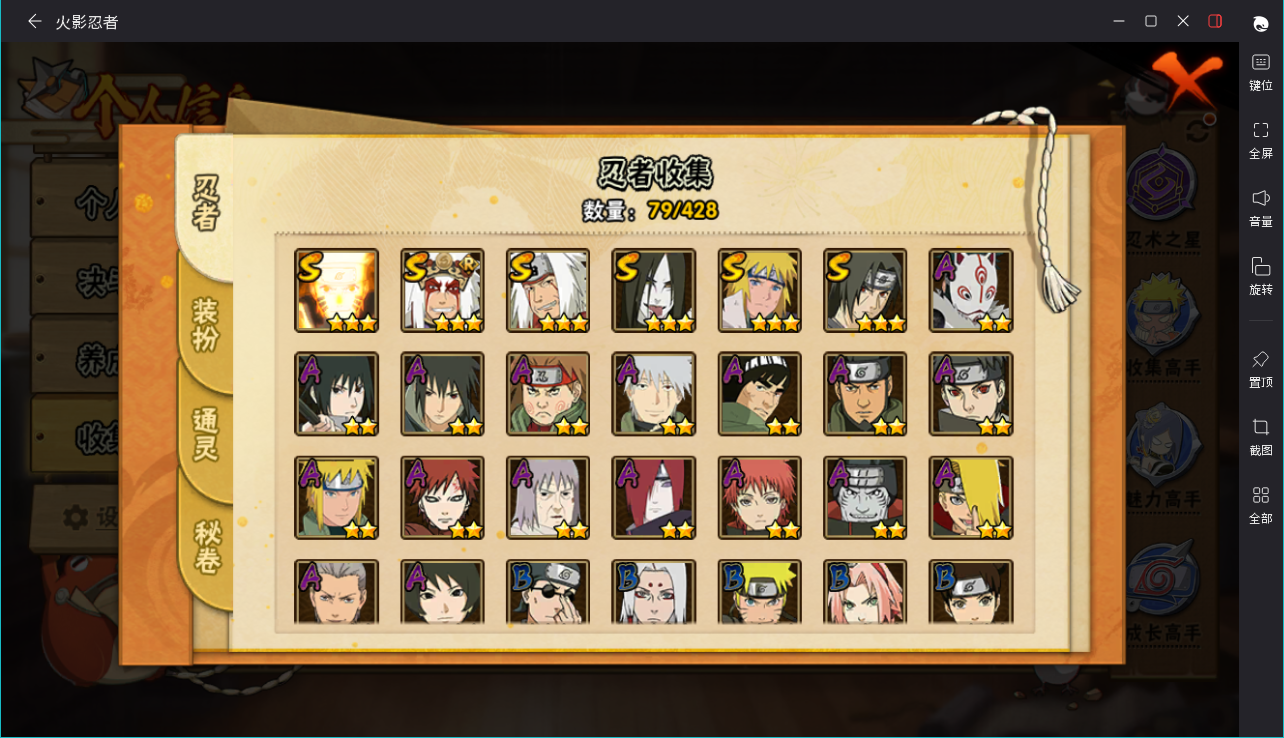Click the back arrow beside 火影忍者
The image size is (1284, 738).
pos(35,21)
